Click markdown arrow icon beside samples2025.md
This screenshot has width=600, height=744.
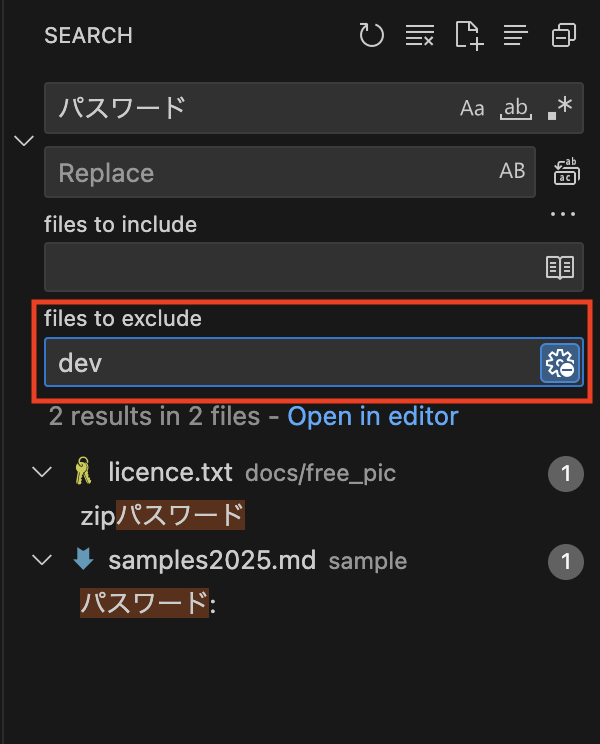click(83, 559)
